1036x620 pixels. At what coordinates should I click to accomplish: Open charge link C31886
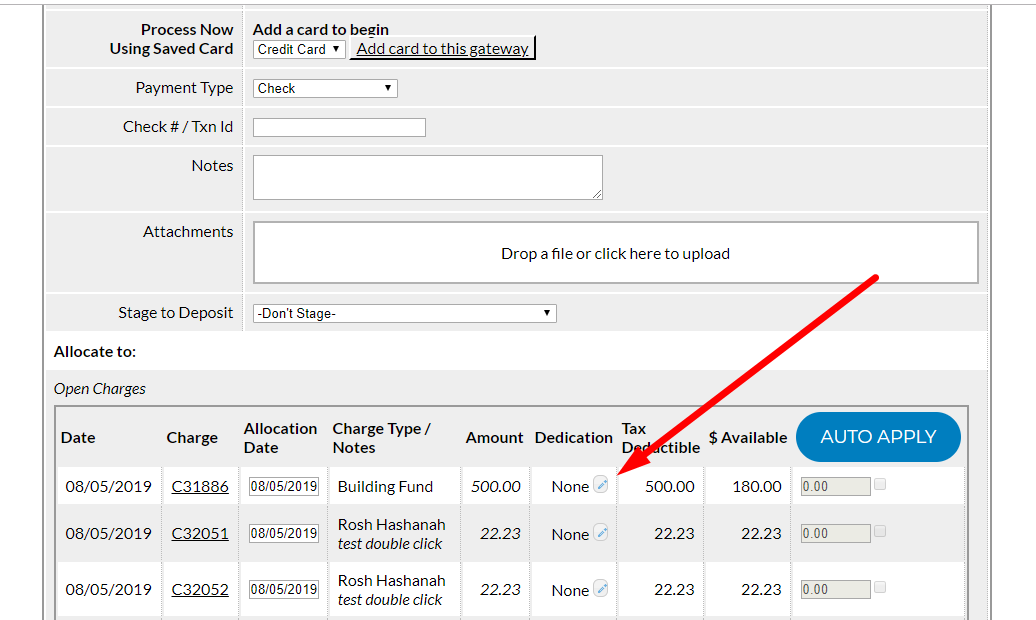click(x=200, y=487)
